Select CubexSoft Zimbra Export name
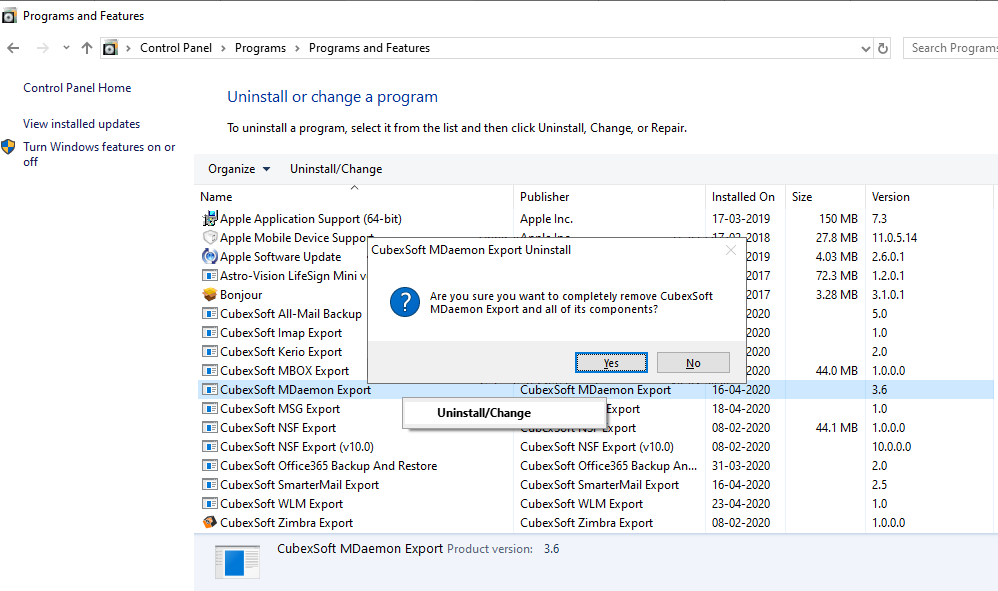Image resolution: width=998 pixels, height=591 pixels. click(286, 522)
